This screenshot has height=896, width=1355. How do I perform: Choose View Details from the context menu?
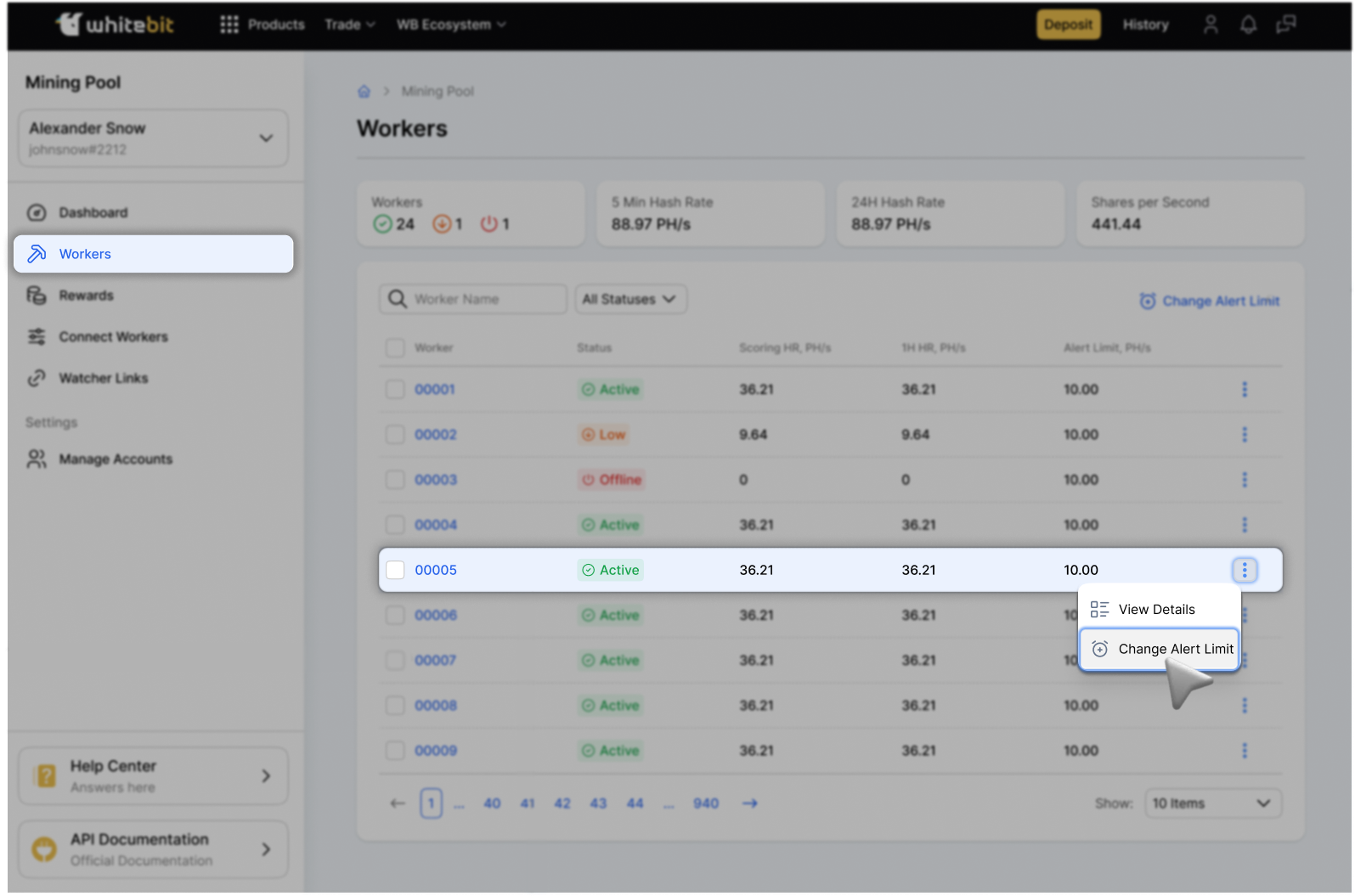point(1155,610)
